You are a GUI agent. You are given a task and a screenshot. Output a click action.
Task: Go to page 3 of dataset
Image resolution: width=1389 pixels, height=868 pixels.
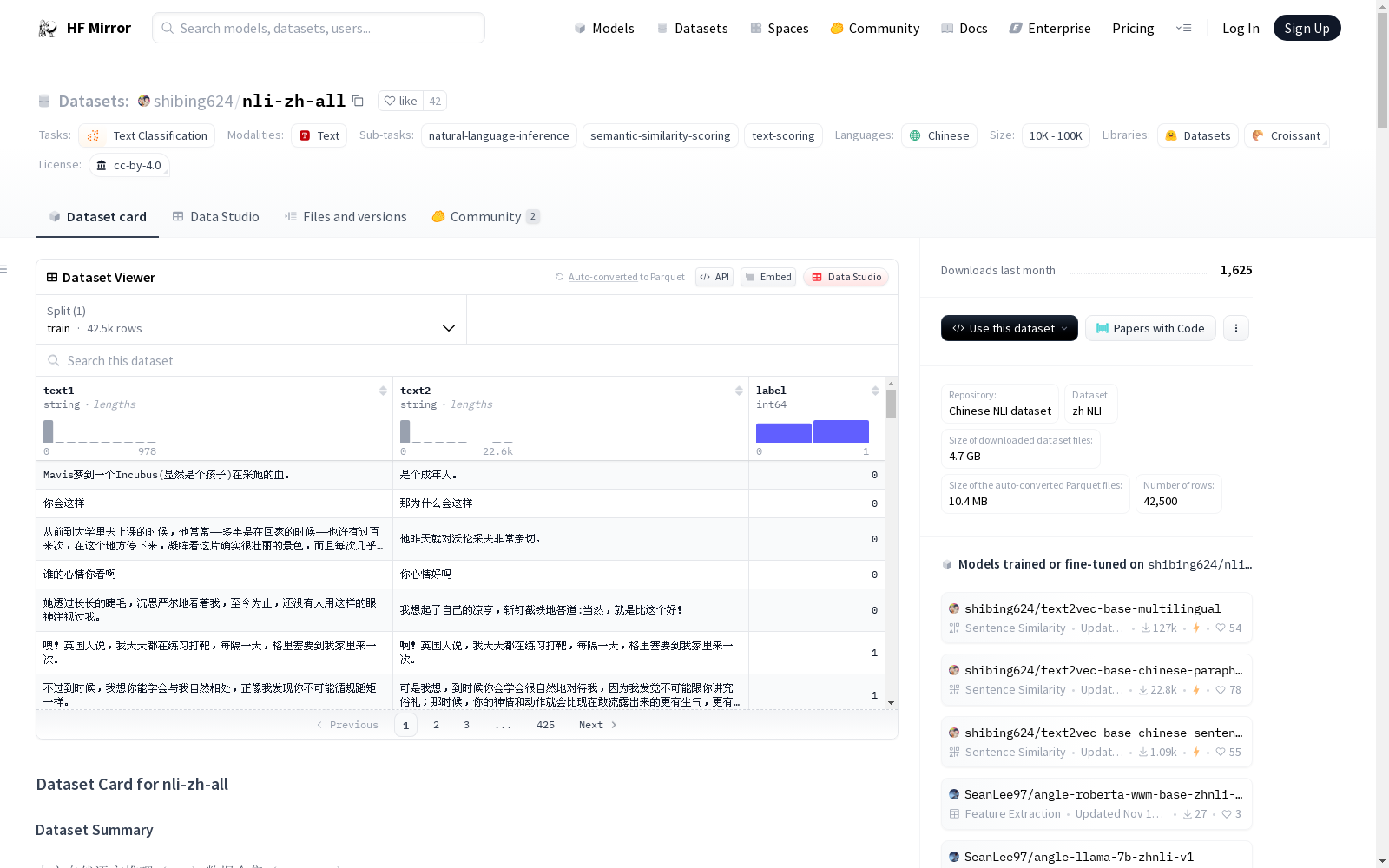[466, 725]
